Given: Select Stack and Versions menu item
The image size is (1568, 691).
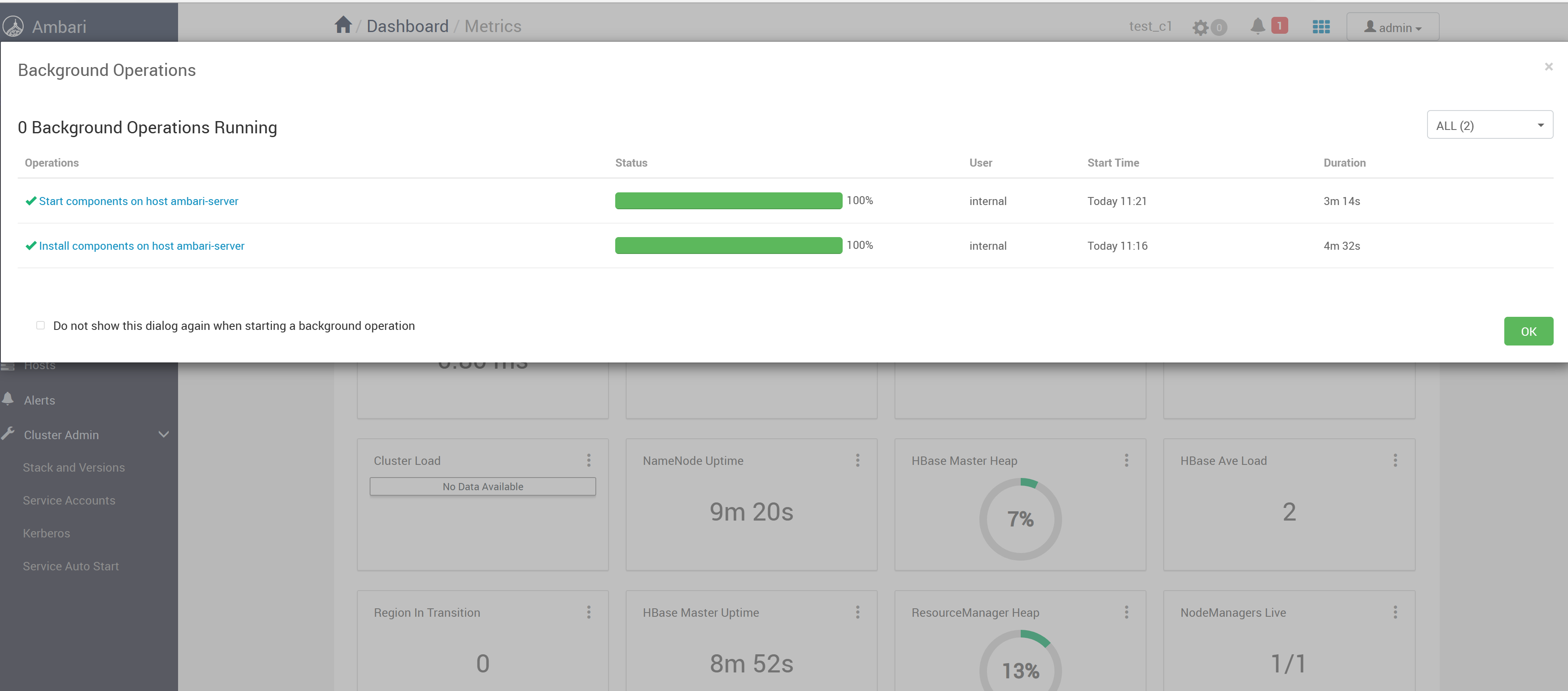Looking at the screenshot, I should point(74,467).
